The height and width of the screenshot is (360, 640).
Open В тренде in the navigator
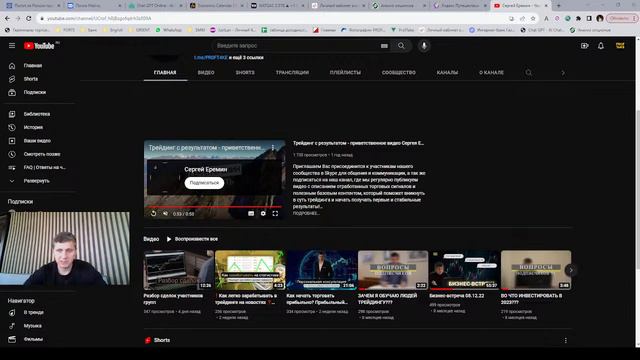[x=33, y=313]
